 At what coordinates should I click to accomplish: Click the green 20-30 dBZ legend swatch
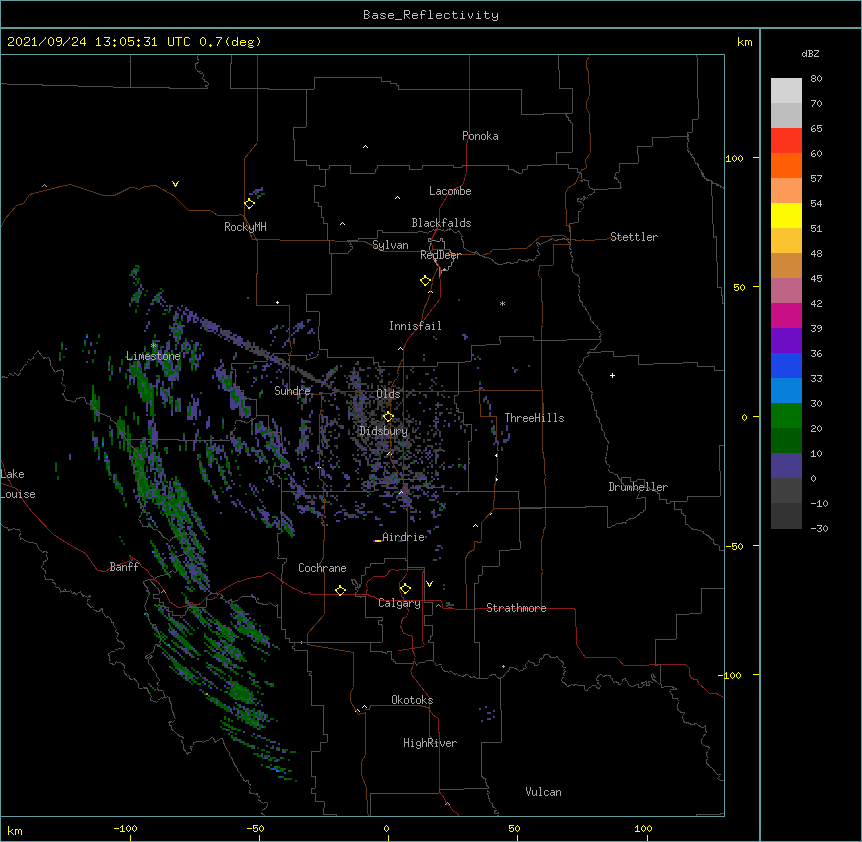tap(786, 416)
